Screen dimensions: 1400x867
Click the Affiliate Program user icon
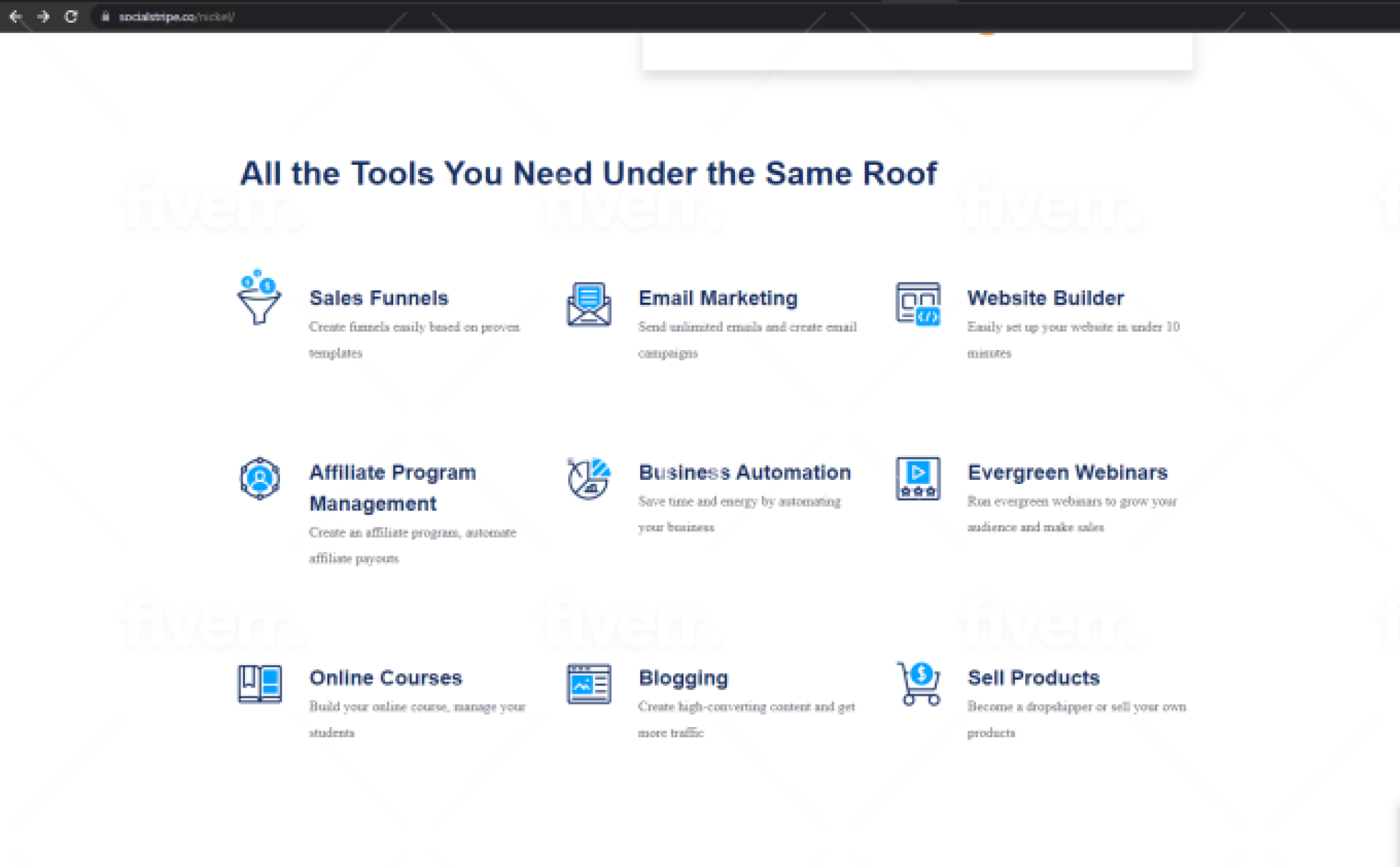(260, 478)
